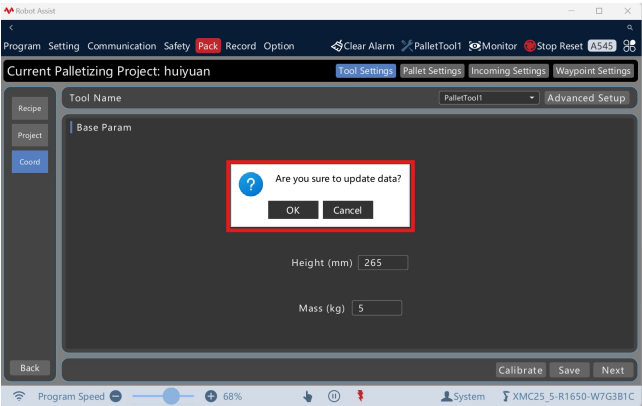The height and width of the screenshot is (406, 642).
Task: Increase program speed with plus icon
Action: pos(211,396)
